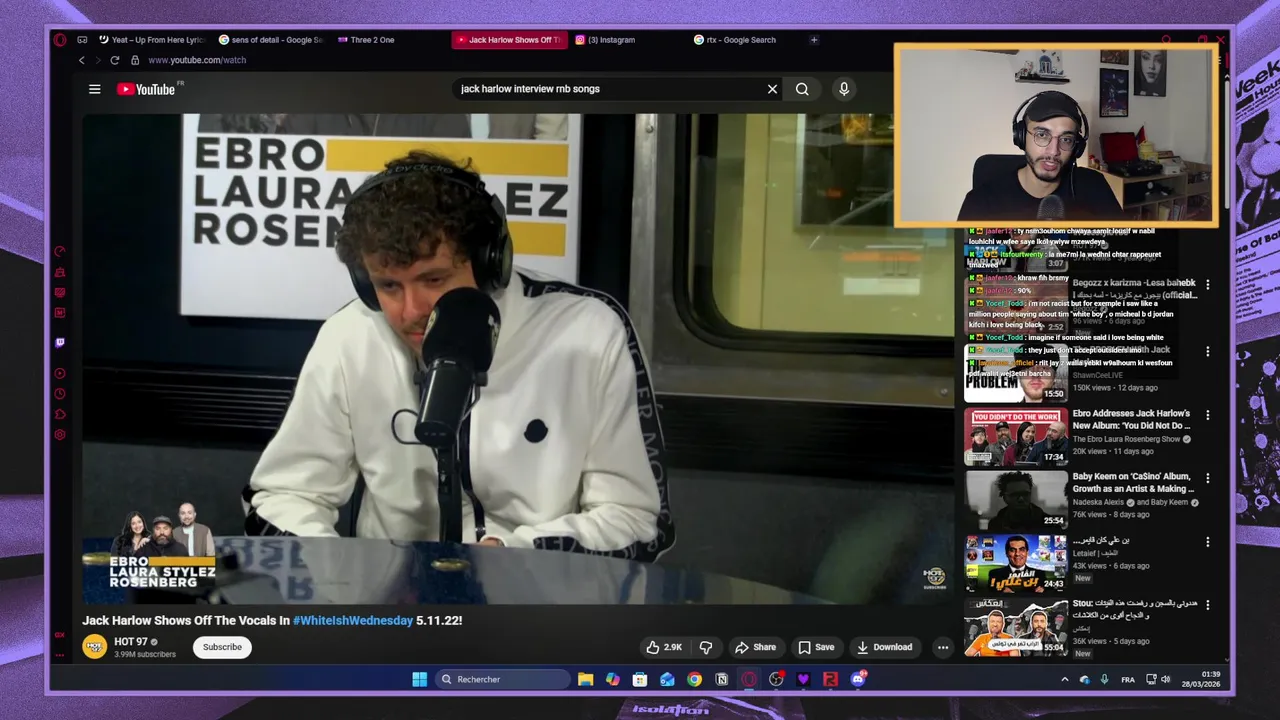Open the HOT 97 channel avatar
1280x720 pixels.
coord(95,647)
